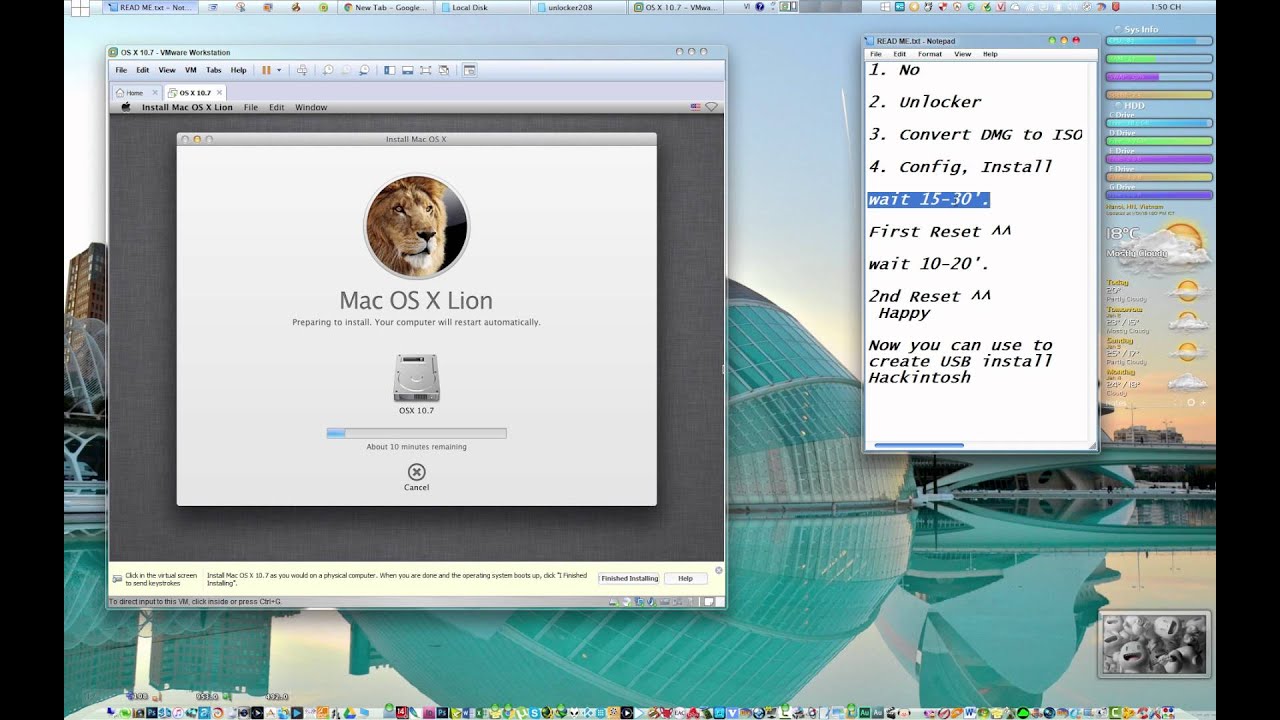
Task: Open Notepad Format menu
Action: click(930, 54)
